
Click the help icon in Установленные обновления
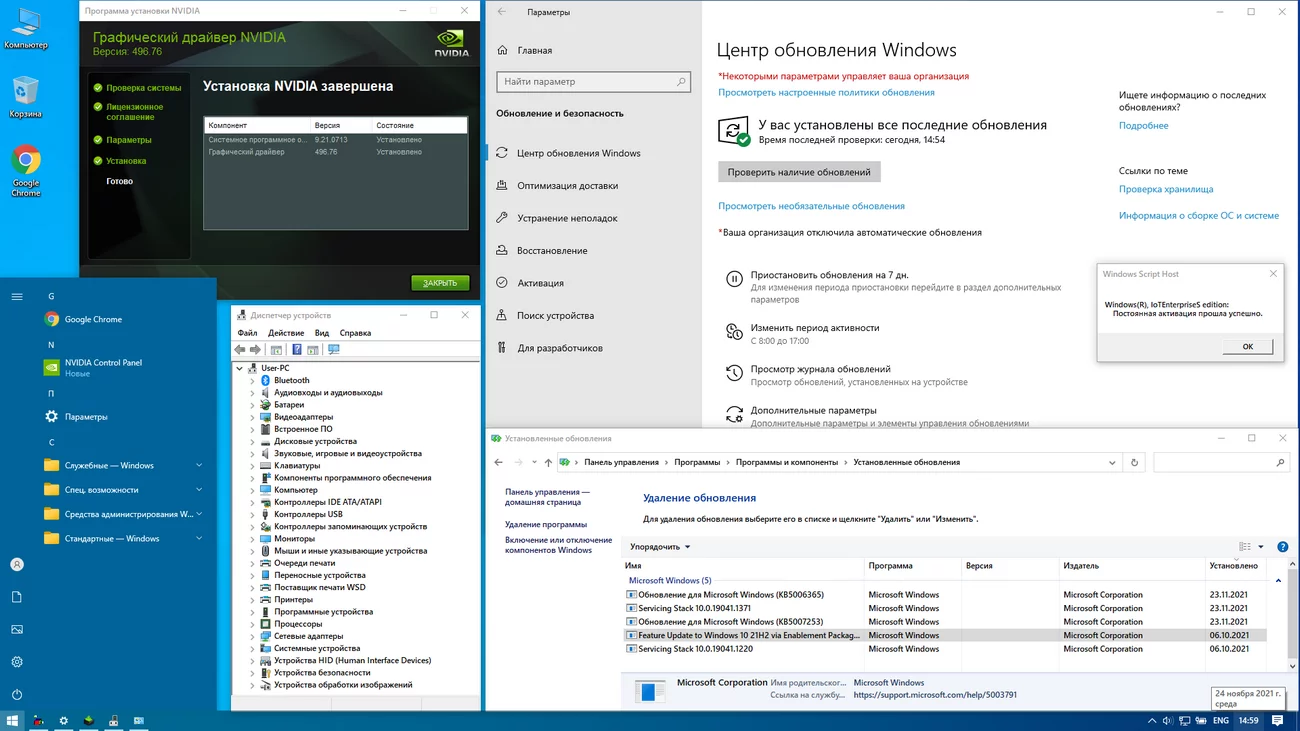point(1283,547)
